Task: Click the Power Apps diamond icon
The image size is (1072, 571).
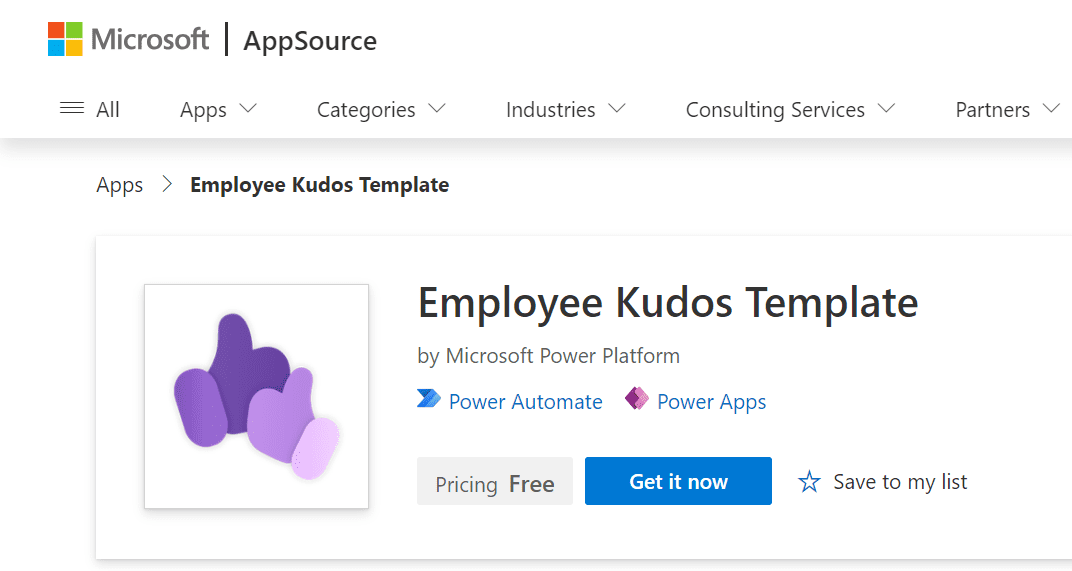Action: click(636, 399)
